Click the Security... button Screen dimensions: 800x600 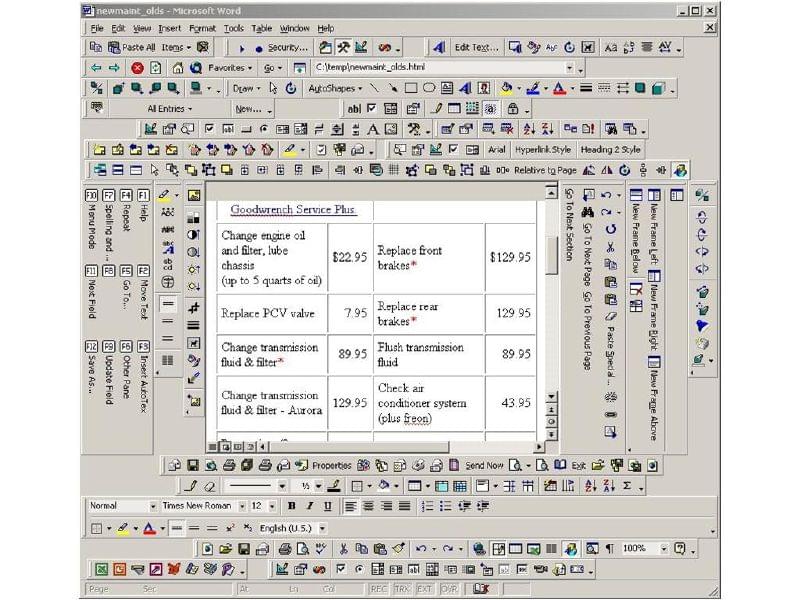click(288, 47)
